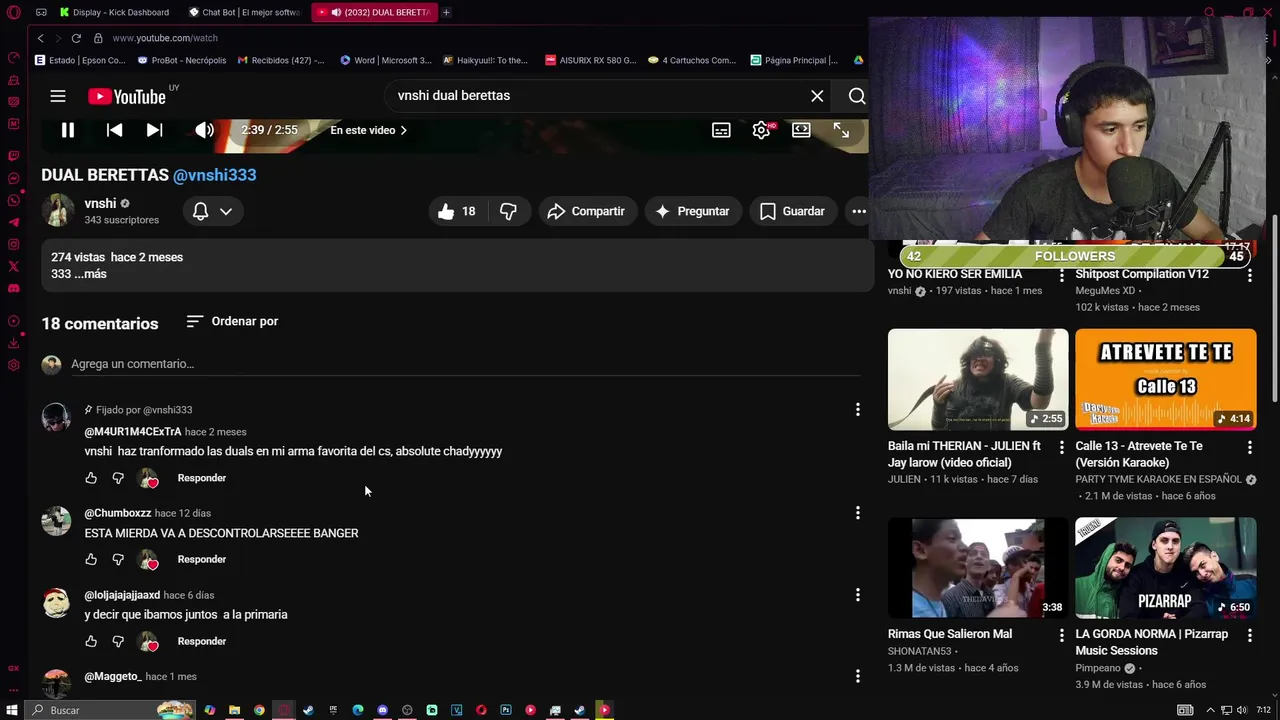Switch to the 'Display - Kick Dashboard' tab
This screenshot has width=1280, height=720.
(x=115, y=12)
